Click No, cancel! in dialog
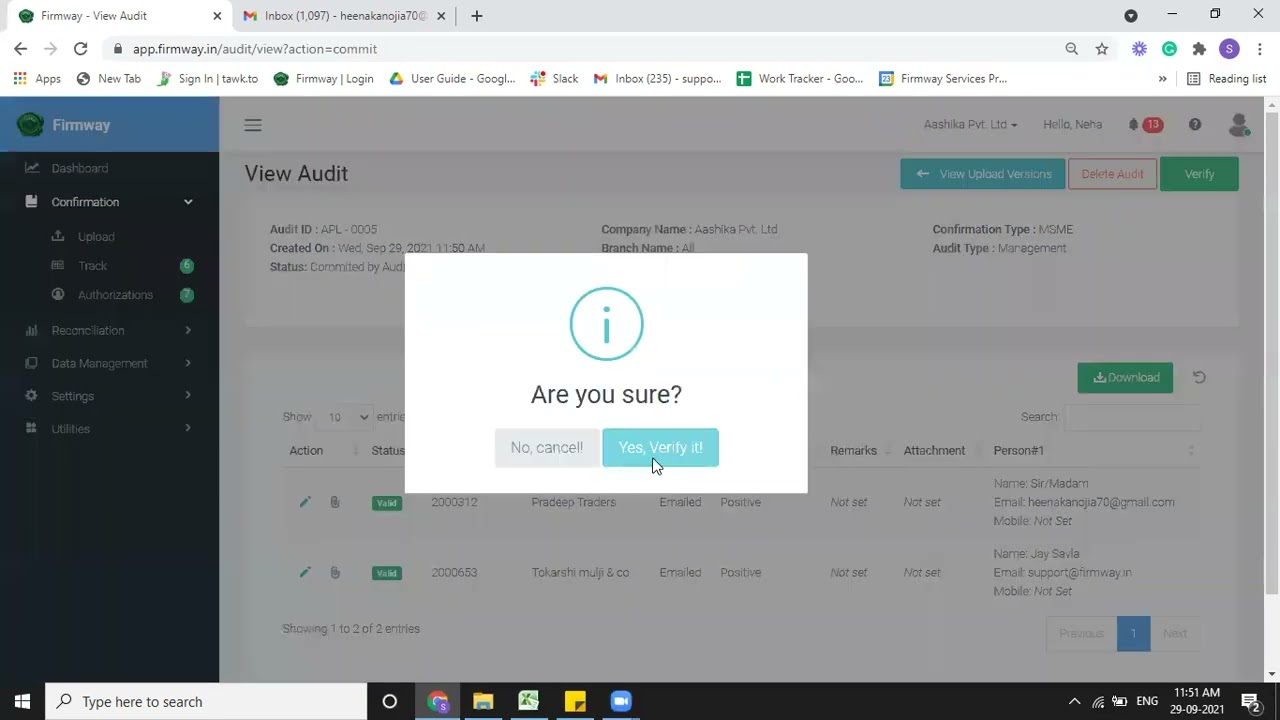Viewport: 1280px width, 720px height. 546,447
